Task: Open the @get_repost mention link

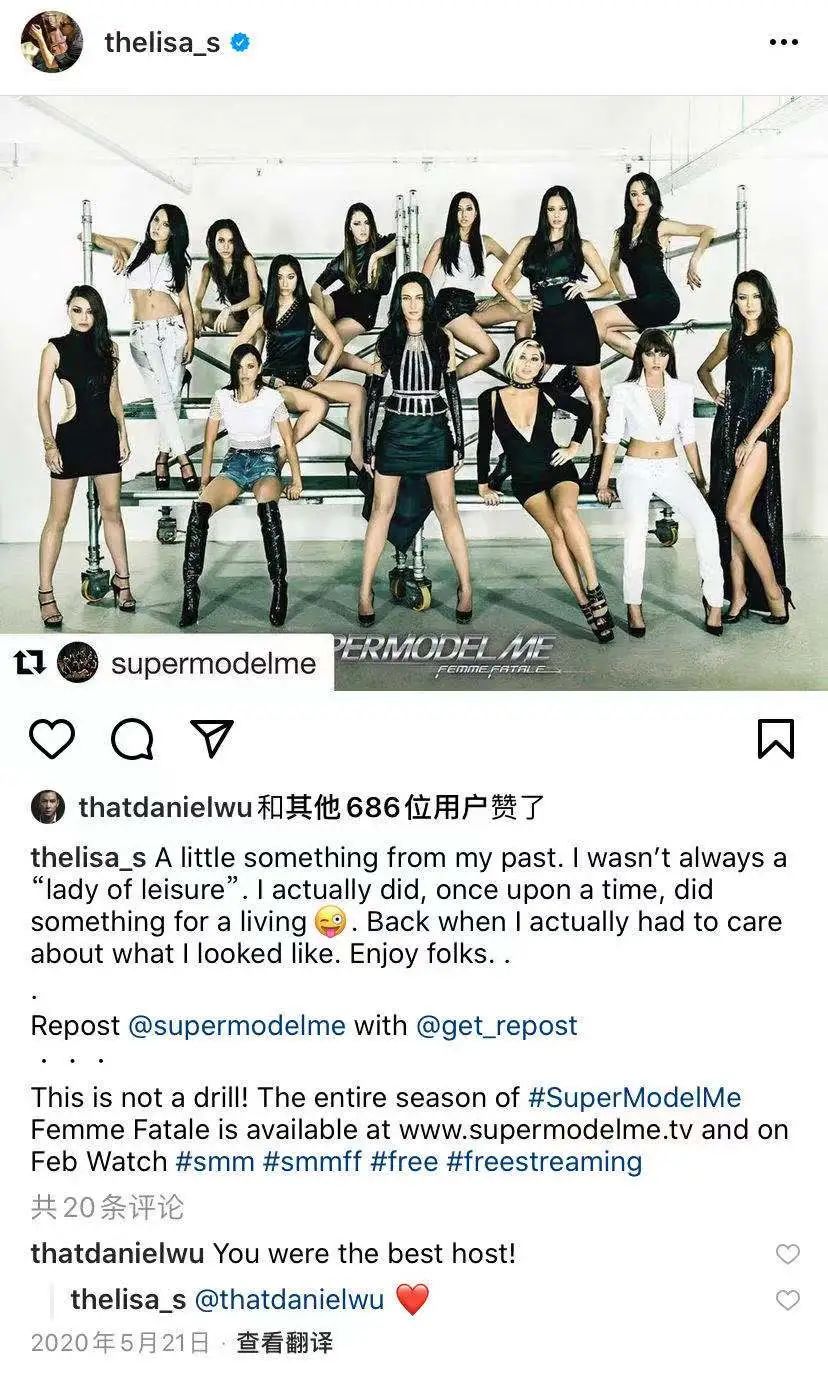Action: pyautogui.click(x=497, y=1025)
